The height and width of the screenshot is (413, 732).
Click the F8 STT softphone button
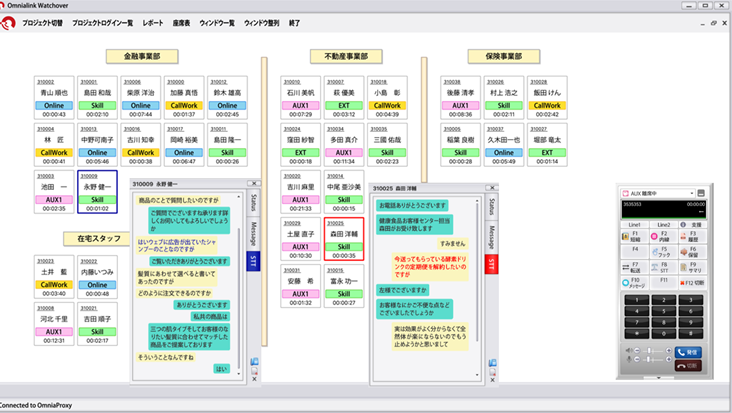pos(663,267)
